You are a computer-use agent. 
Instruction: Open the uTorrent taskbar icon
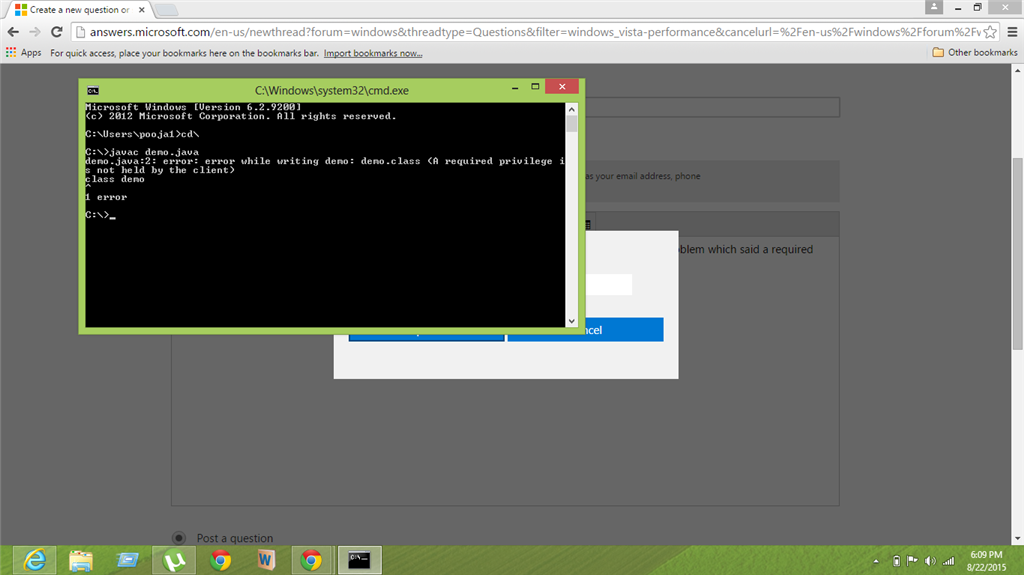(x=174, y=561)
